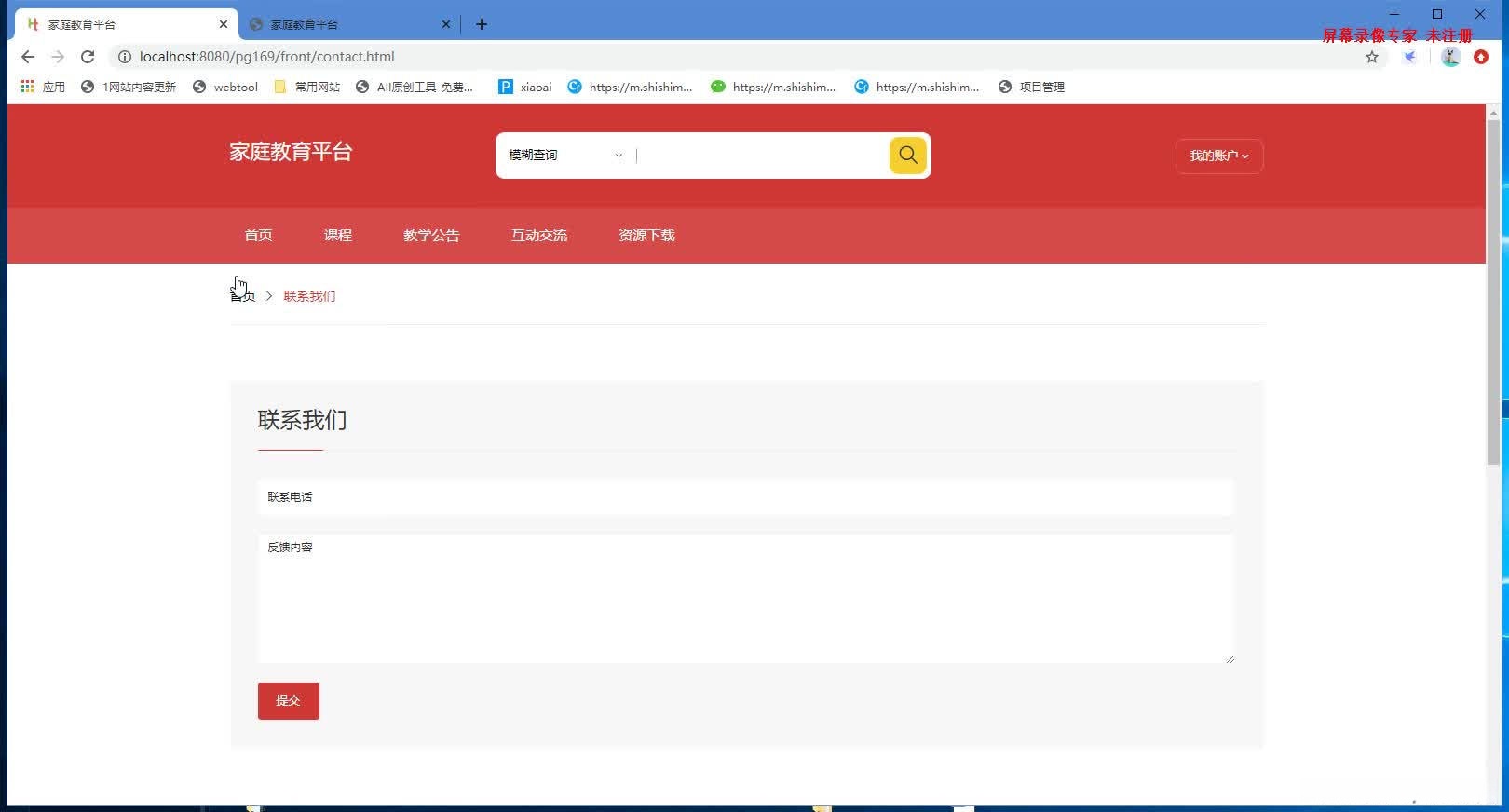Maximize the Chrome window

pos(1437,14)
